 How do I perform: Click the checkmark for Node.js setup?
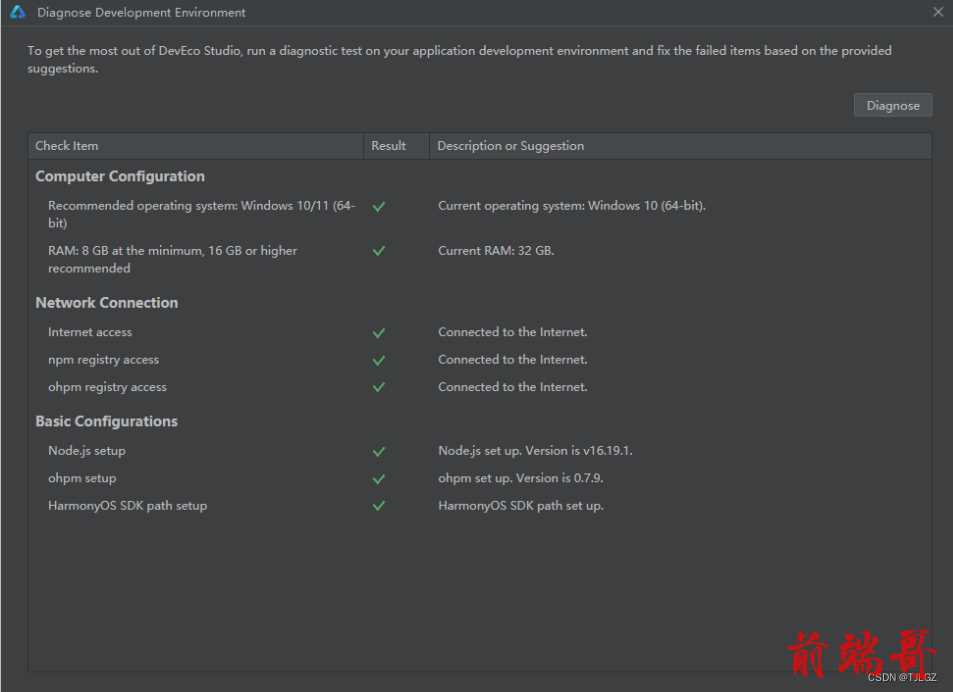[379, 451]
